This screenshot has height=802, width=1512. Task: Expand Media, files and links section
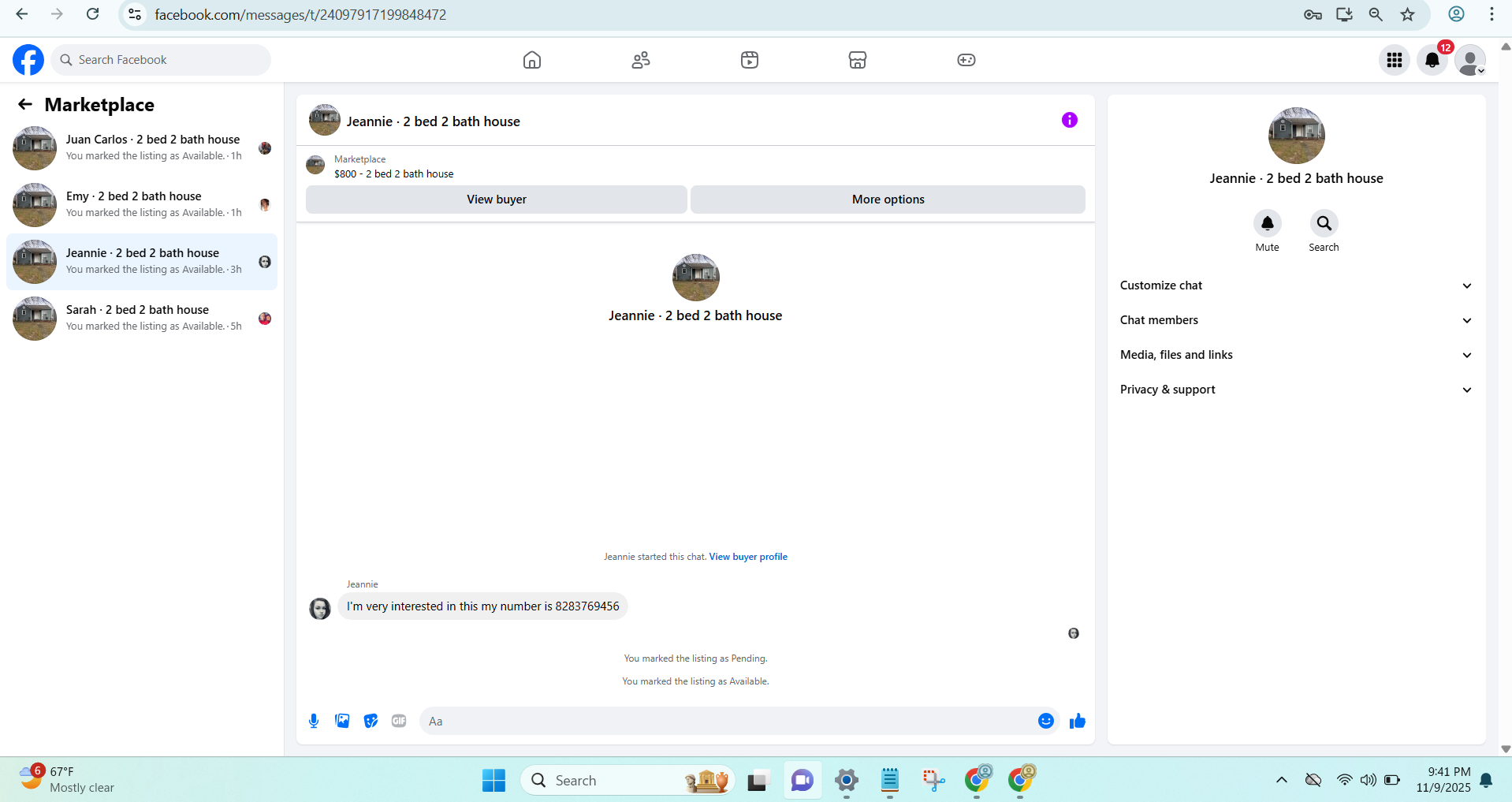(1296, 355)
